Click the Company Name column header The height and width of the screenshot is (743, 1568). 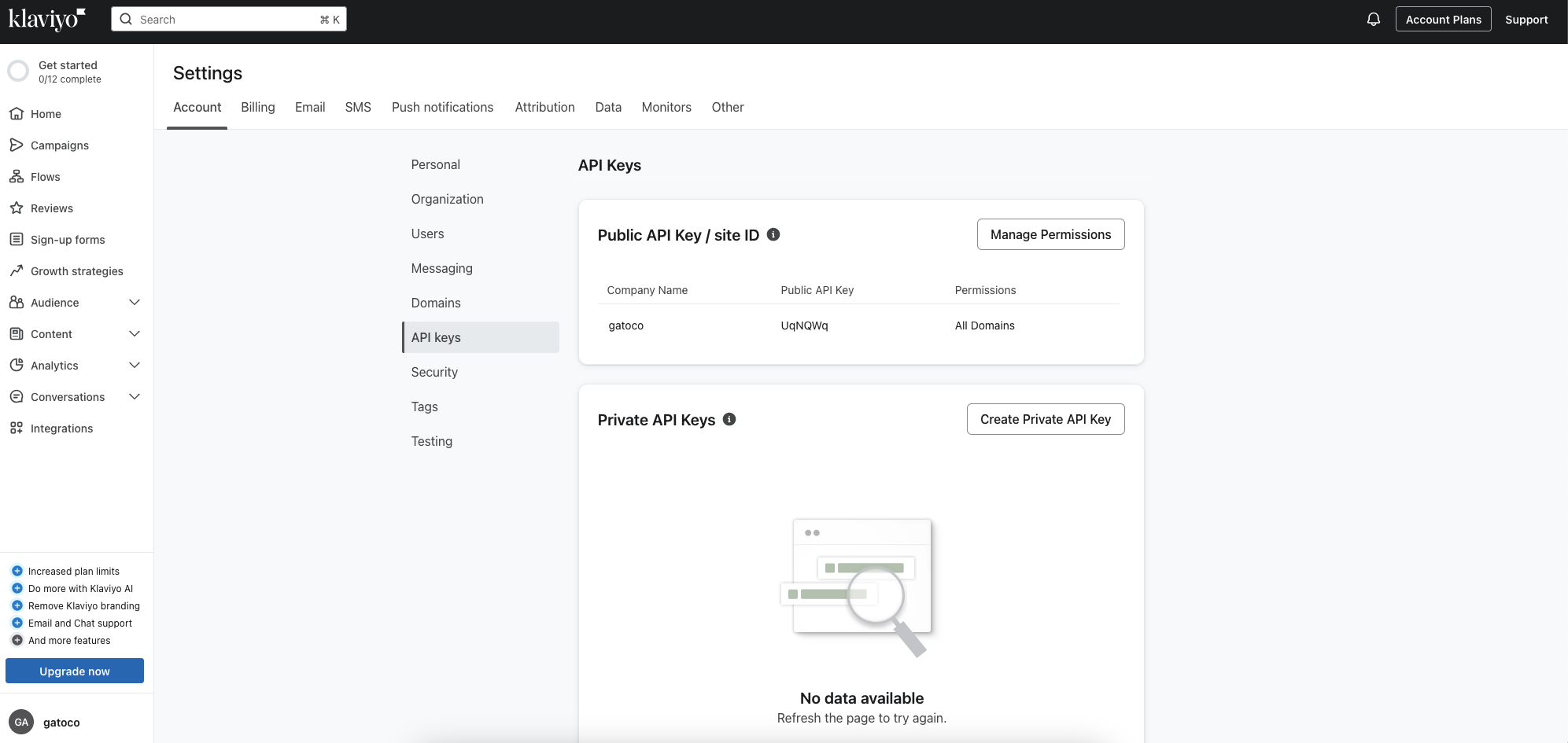647,290
